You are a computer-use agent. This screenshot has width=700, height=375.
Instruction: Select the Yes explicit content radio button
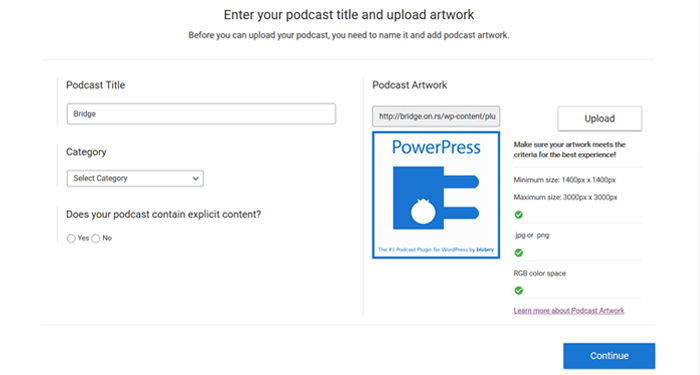71,238
